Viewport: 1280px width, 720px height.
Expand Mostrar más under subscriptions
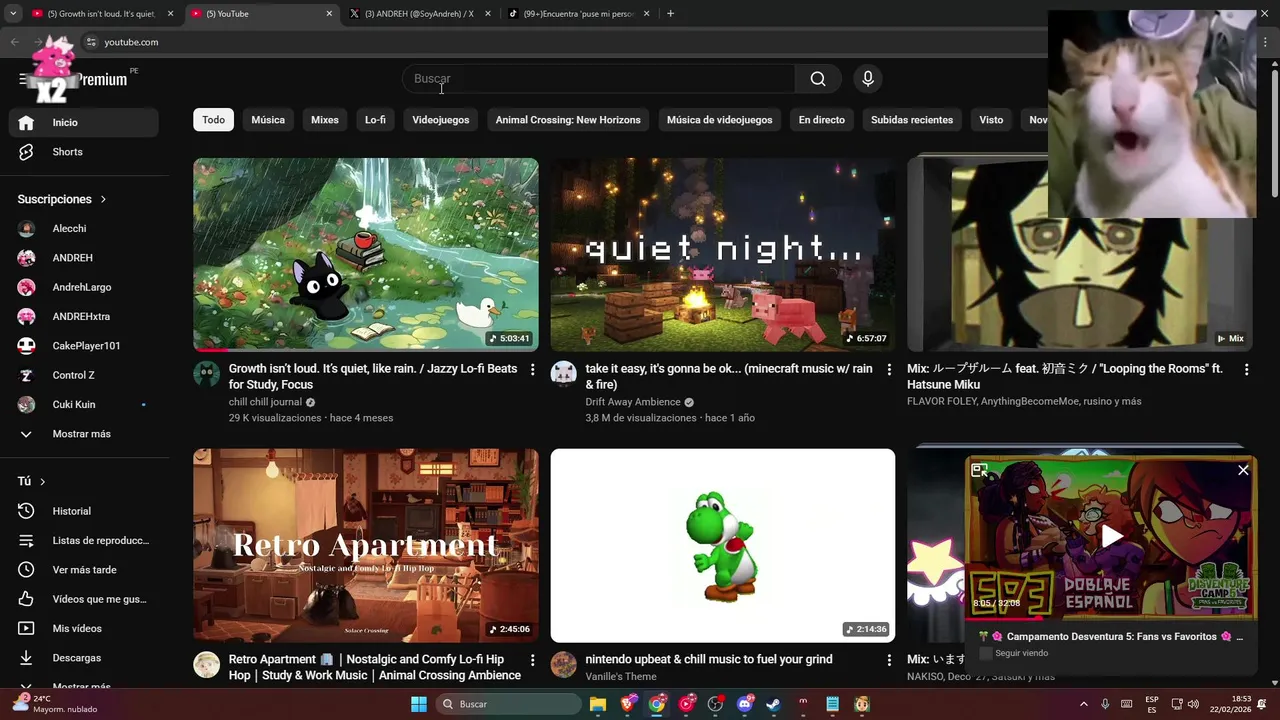(x=84, y=434)
